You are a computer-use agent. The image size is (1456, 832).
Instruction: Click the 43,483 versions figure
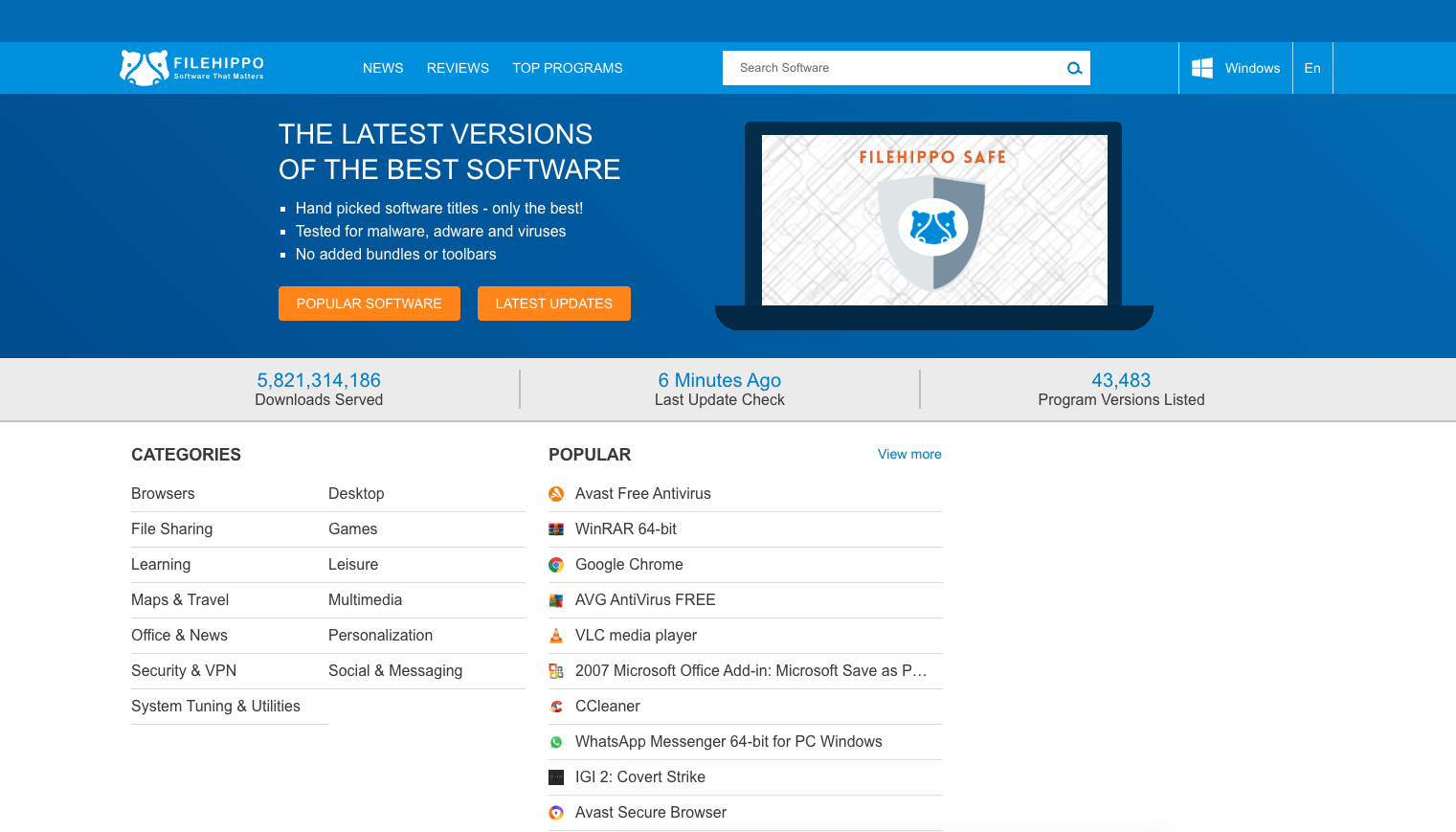[1121, 380]
